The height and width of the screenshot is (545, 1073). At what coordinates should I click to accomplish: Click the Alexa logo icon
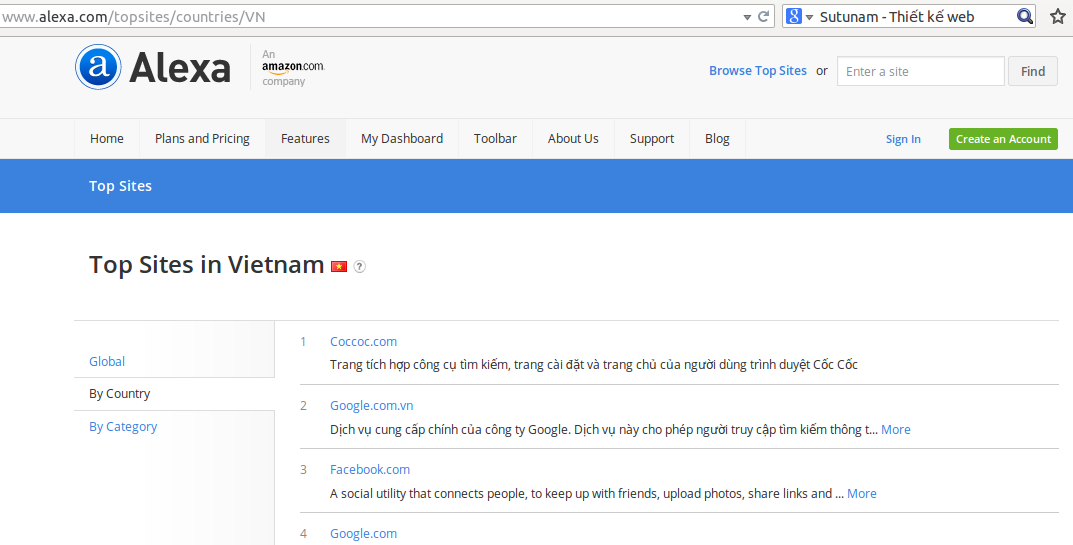pos(99,67)
